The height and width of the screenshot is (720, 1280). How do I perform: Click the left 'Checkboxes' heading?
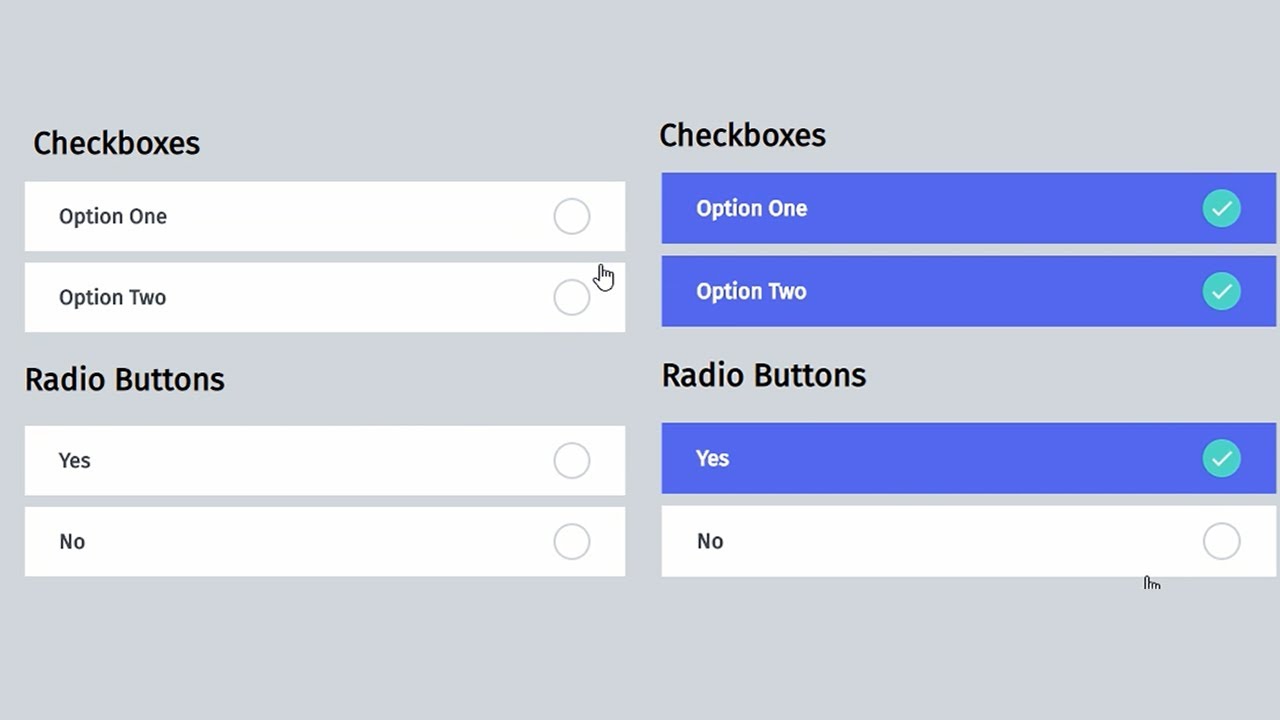(117, 143)
